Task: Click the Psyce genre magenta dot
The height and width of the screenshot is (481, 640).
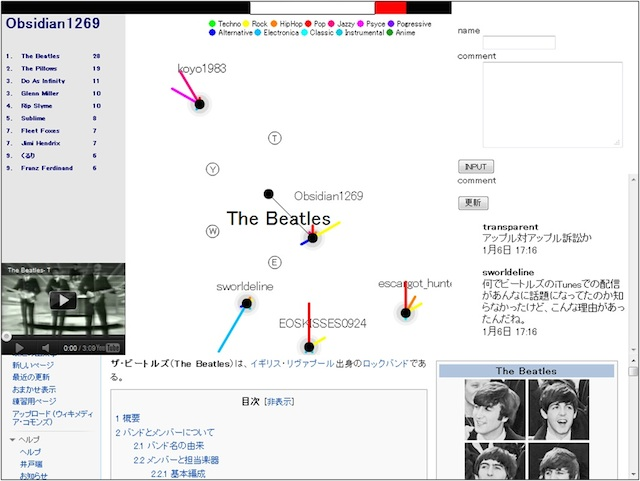Action: [x=360, y=24]
